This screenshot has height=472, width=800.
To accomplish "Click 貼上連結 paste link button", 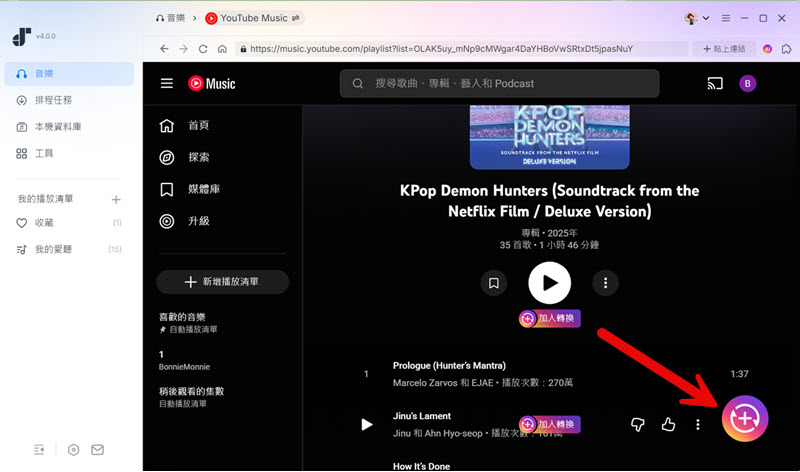I will (724, 49).
